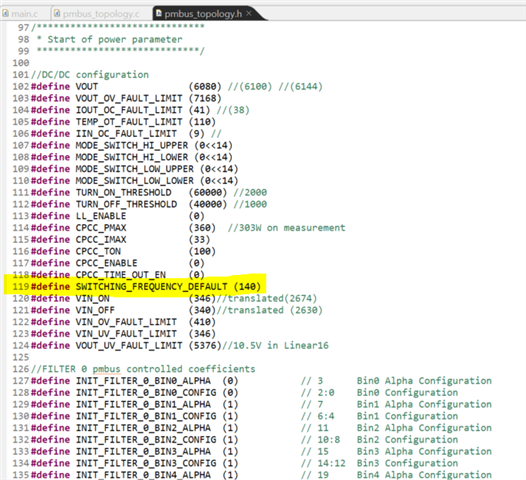Viewport: 526px width, 480px height.
Task: Click the '//2000' comment on line 111
Action: (250, 193)
